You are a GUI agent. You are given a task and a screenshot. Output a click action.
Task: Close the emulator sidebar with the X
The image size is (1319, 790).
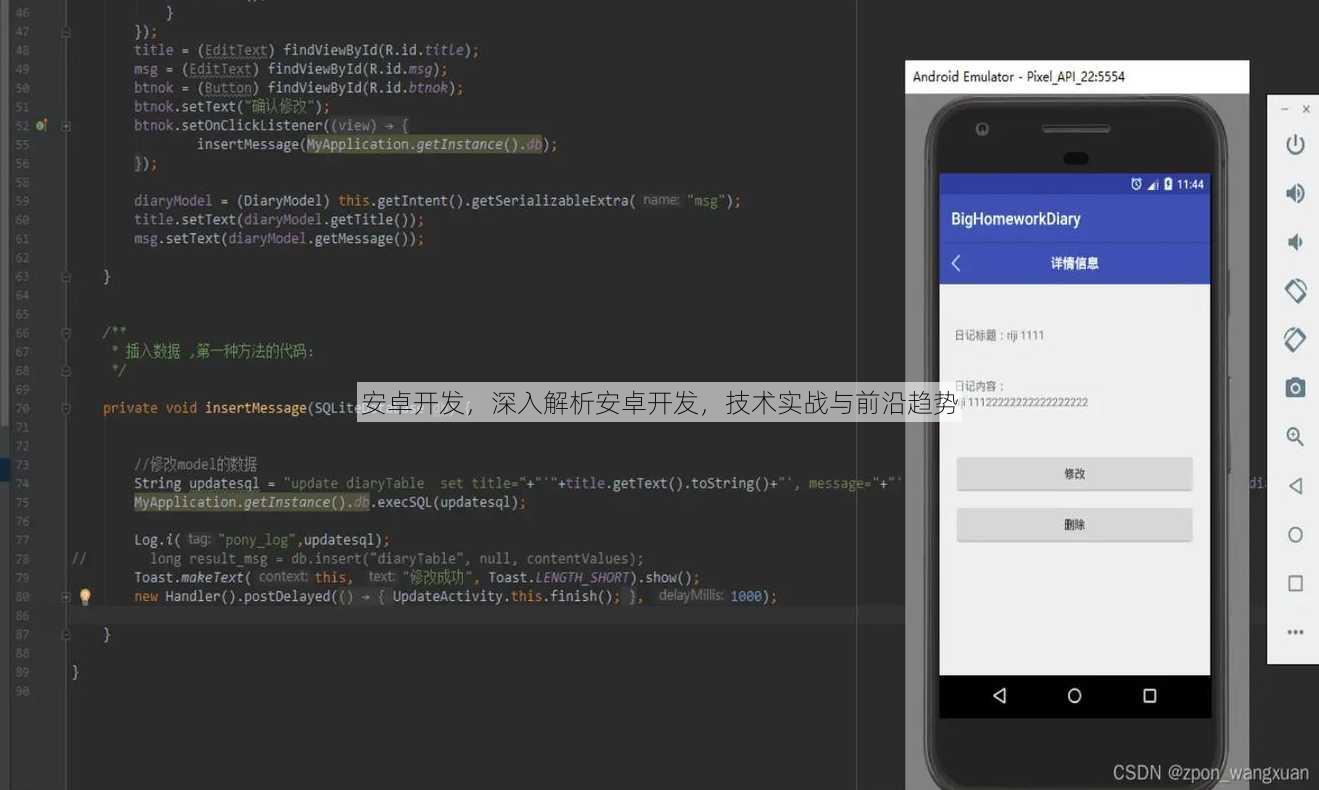click(x=1305, y=109)
